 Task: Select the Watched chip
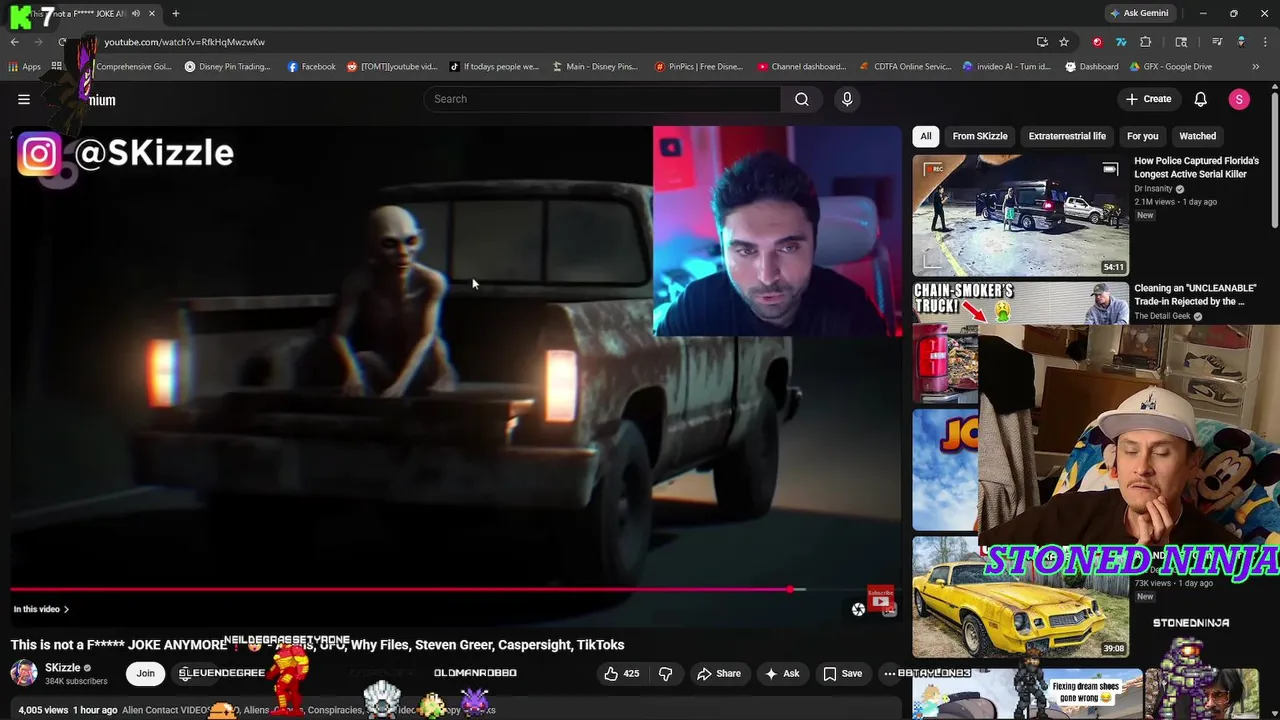[x=1197, y=136]
